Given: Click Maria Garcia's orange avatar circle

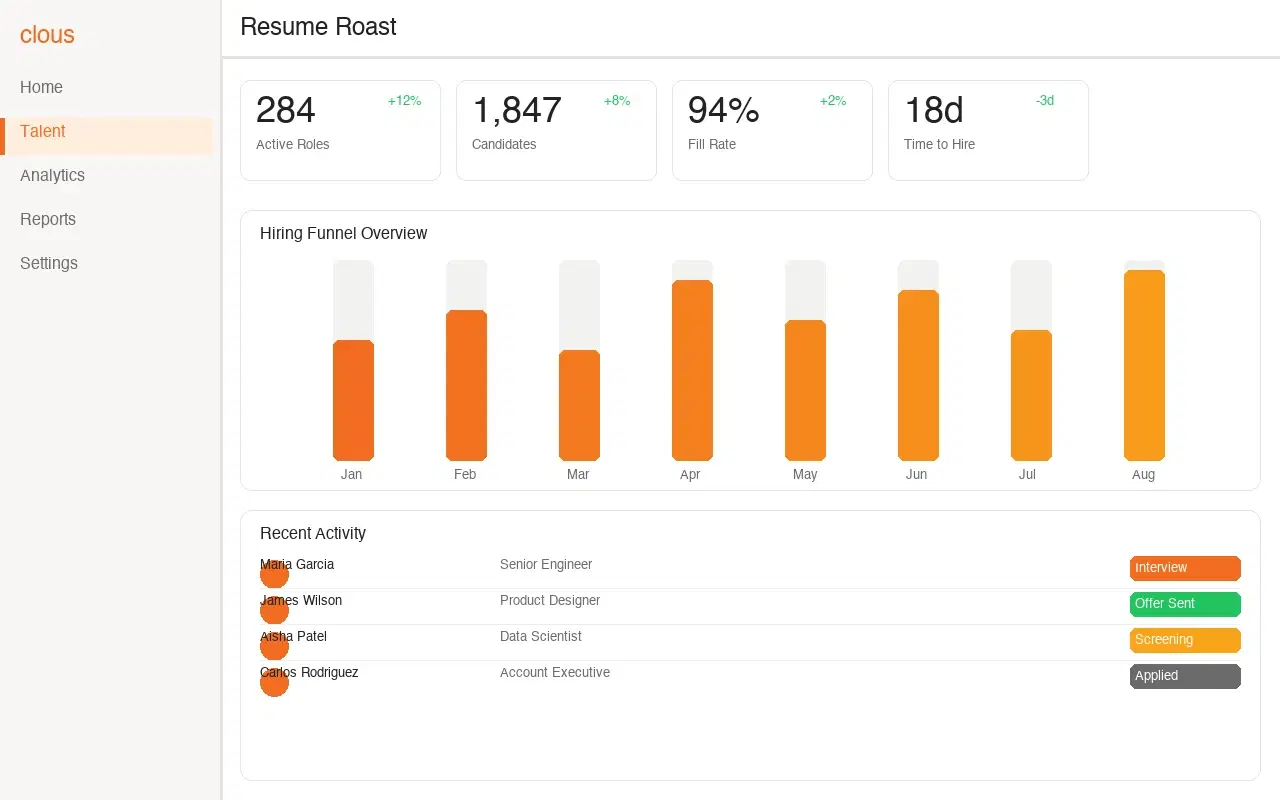Looking at the screenshot, I should (274, 575).
